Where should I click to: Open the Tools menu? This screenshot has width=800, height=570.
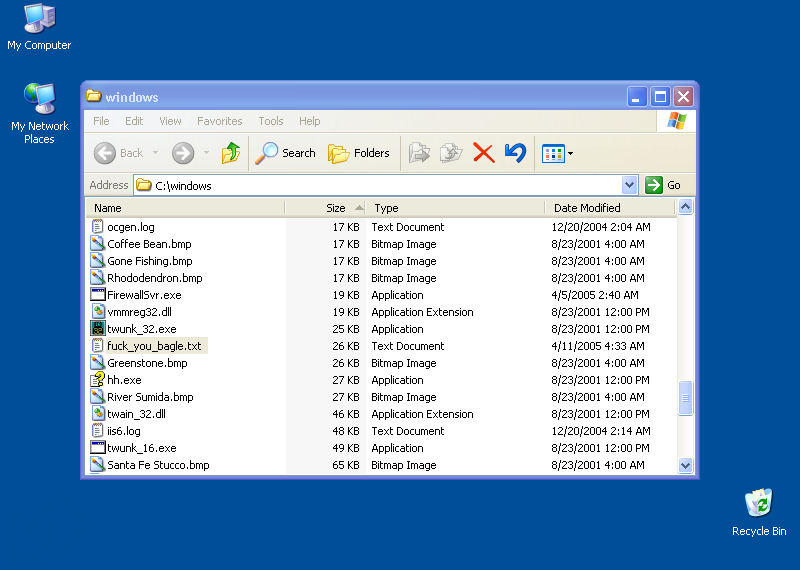point(271,121)
